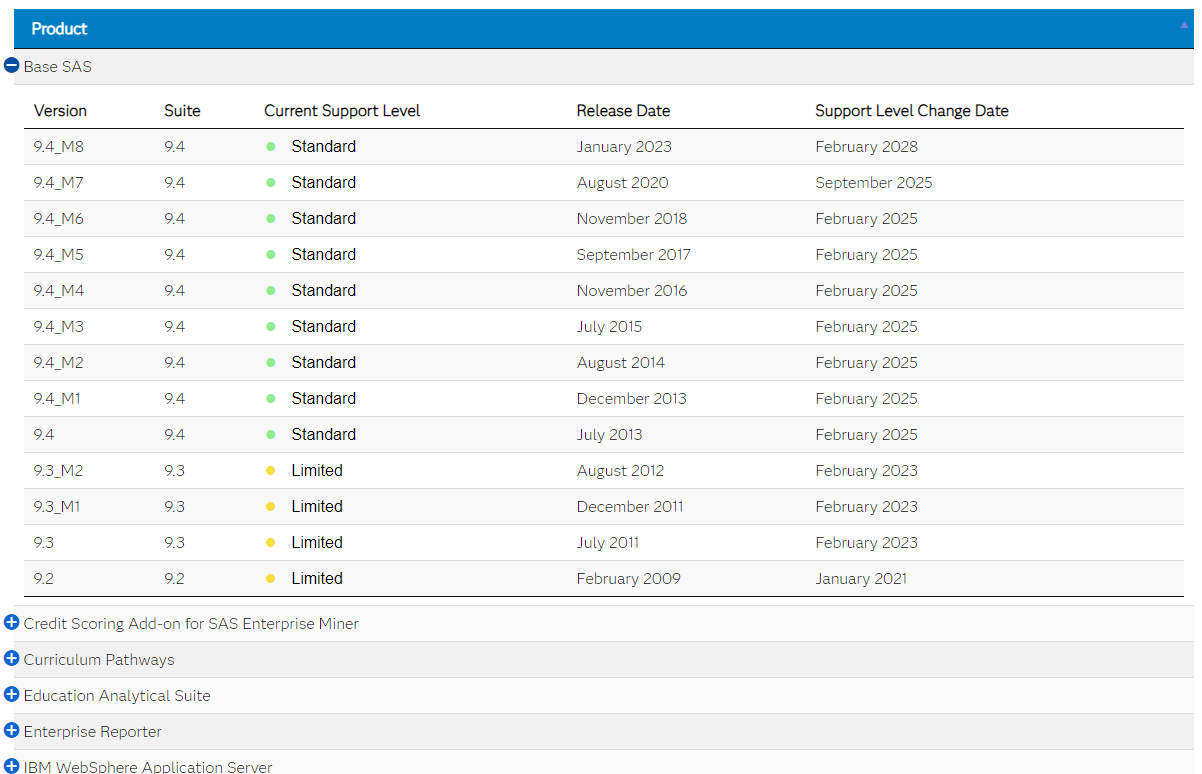Click the Base SAS product label

click(58, 66)
